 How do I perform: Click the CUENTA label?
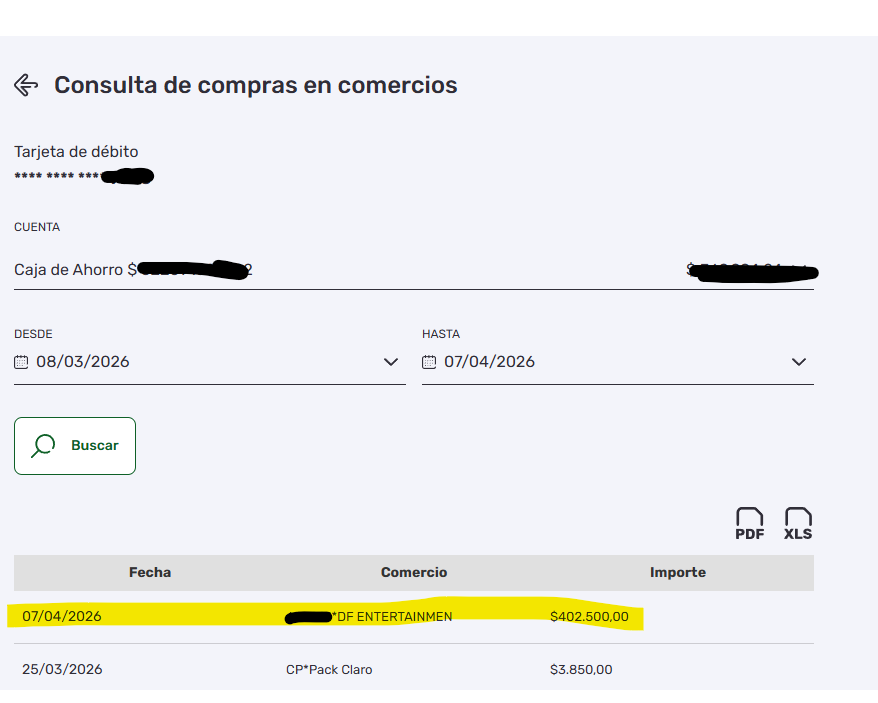37,227
